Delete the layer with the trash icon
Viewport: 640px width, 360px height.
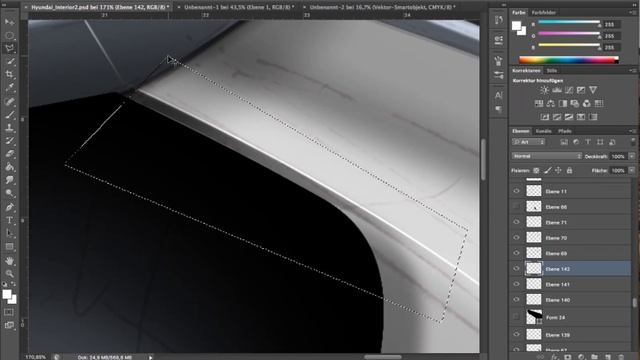[x=621, y=357]
